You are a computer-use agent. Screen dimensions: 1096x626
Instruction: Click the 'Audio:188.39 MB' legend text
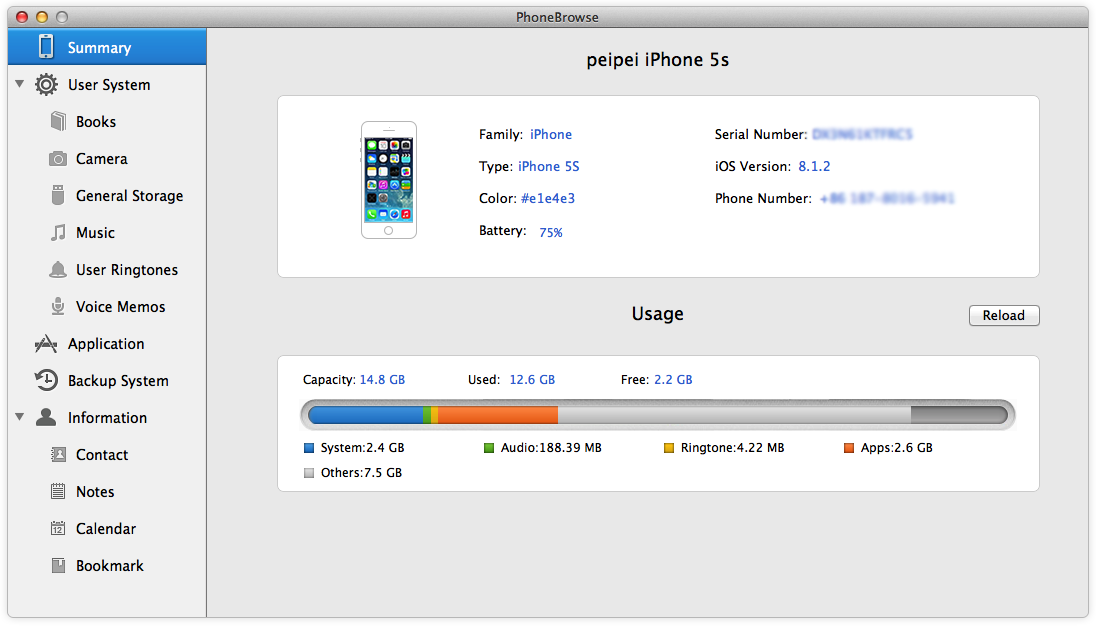click(x=551, y=448)
